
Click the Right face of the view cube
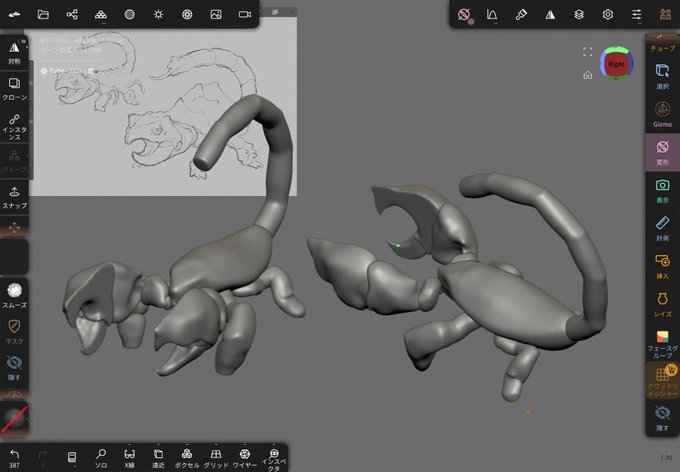click(616, 64)
